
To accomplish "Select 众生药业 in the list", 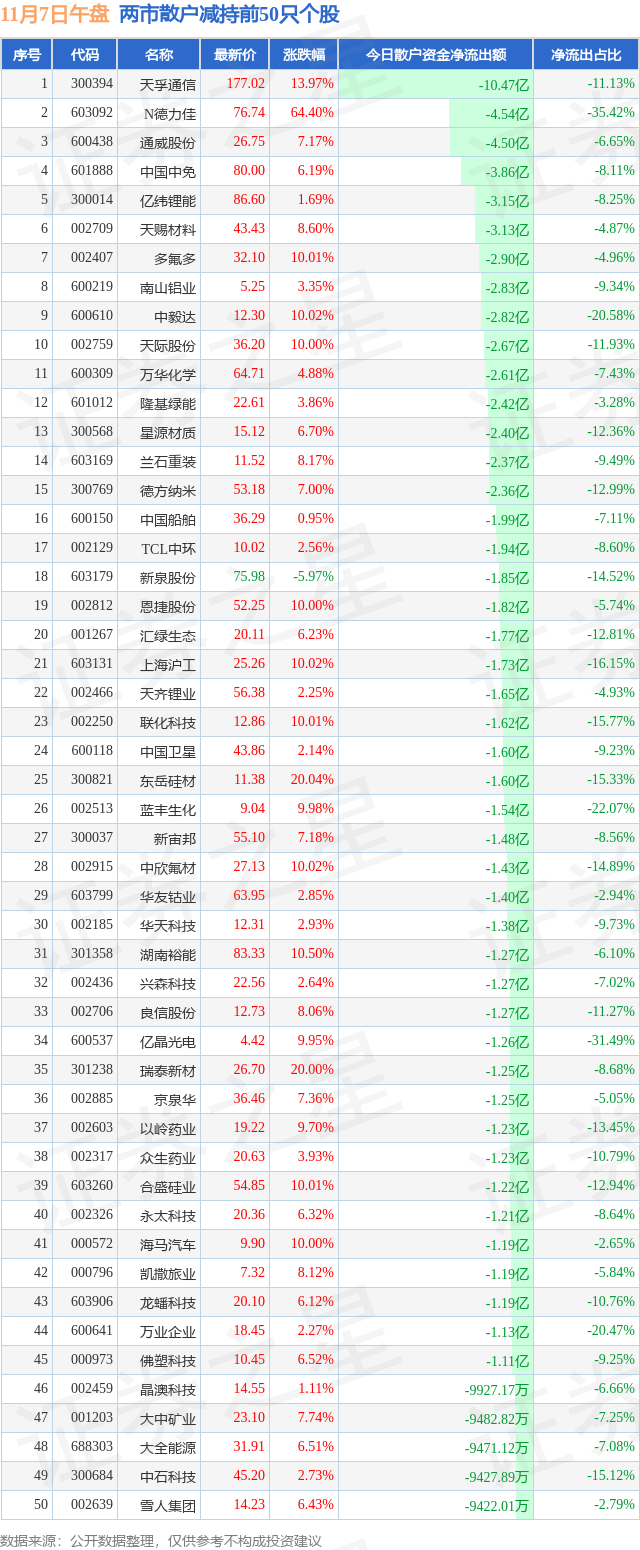I will click(x=168, y=1157).
